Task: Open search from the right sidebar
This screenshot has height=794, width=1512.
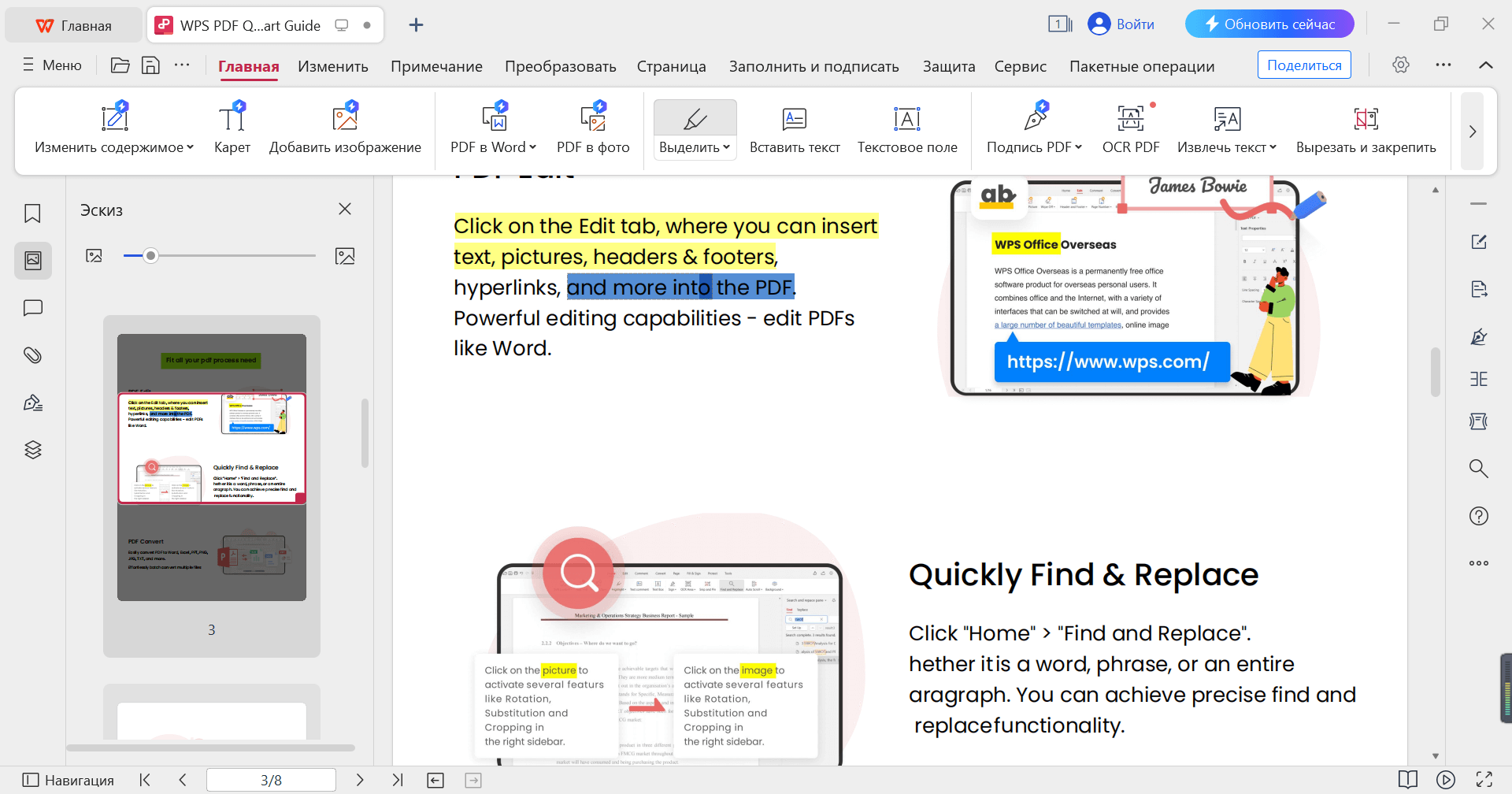Action: tap(1478, 468)
